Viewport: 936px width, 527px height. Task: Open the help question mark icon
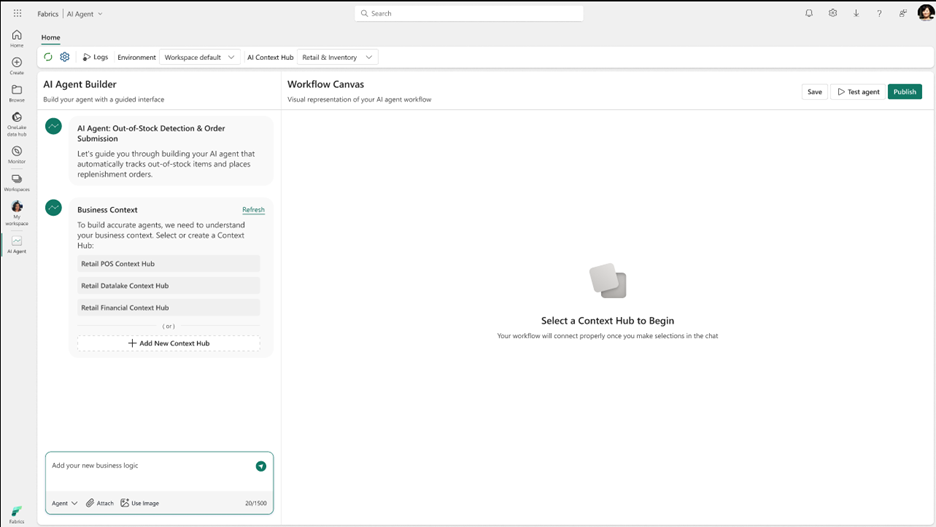879,13
